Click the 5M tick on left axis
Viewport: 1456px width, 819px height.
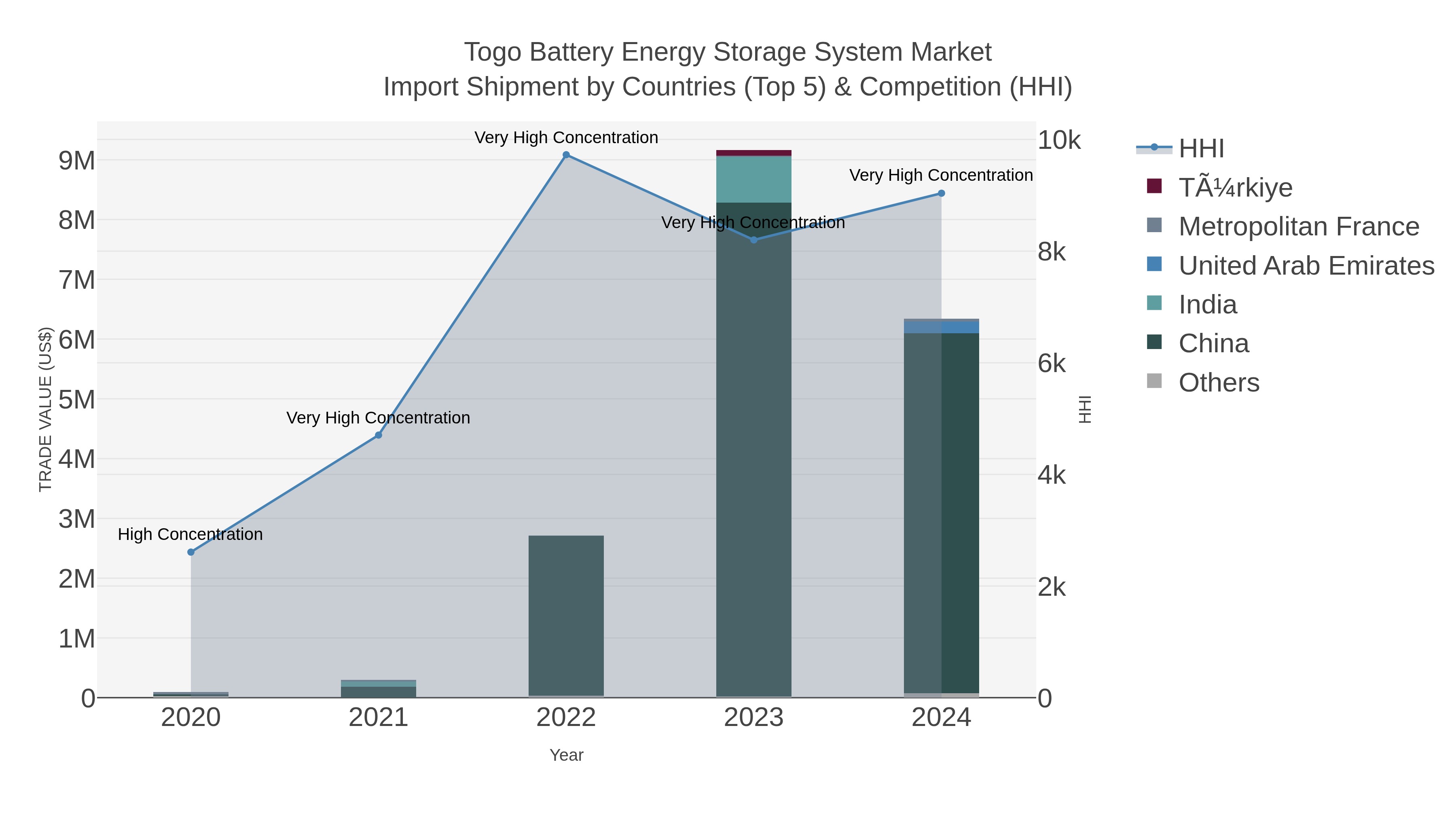point(77,400)
